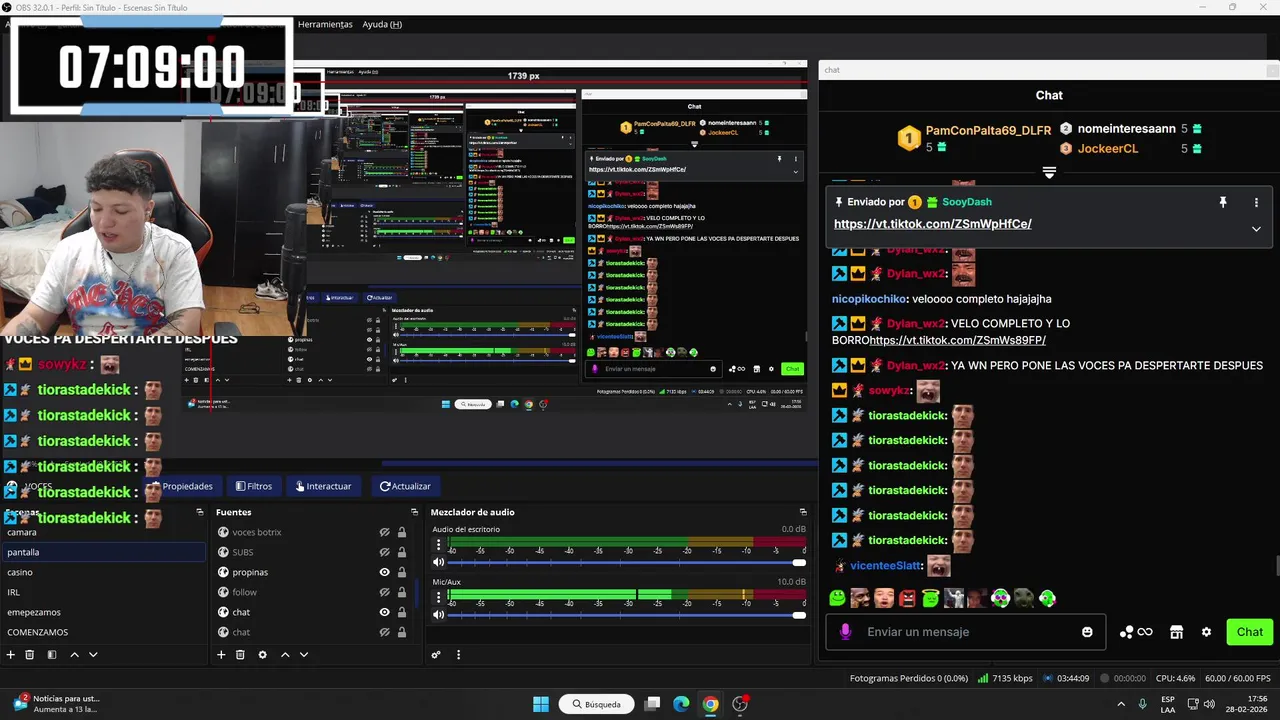Image resolution: width=1280 pixels, height=720 pixels.
Task: Show the voces botrix source
Action: click(384, 532)
